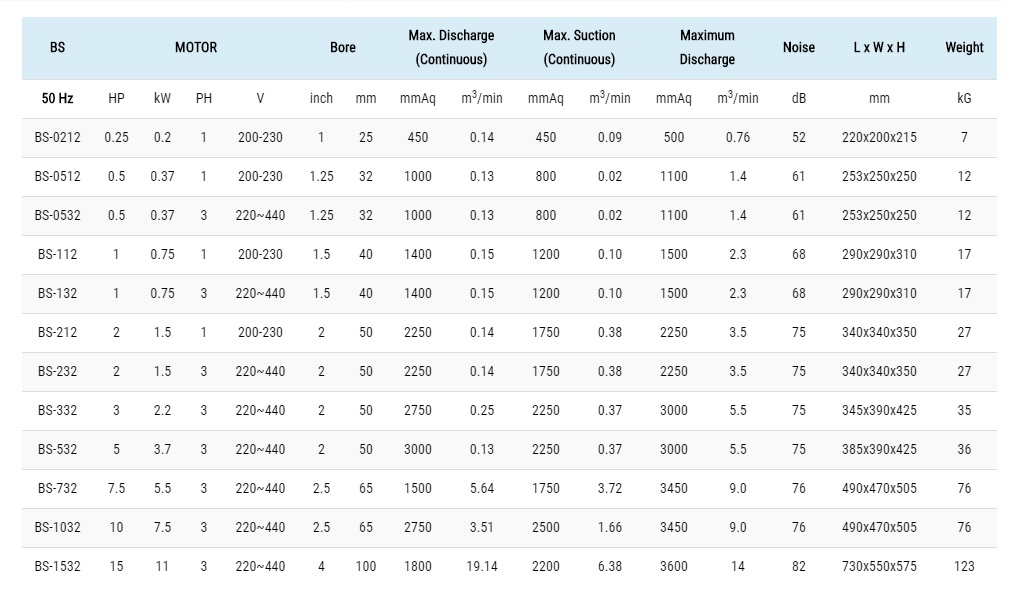Click the 50 Hz subheader label

coord(57,98)
